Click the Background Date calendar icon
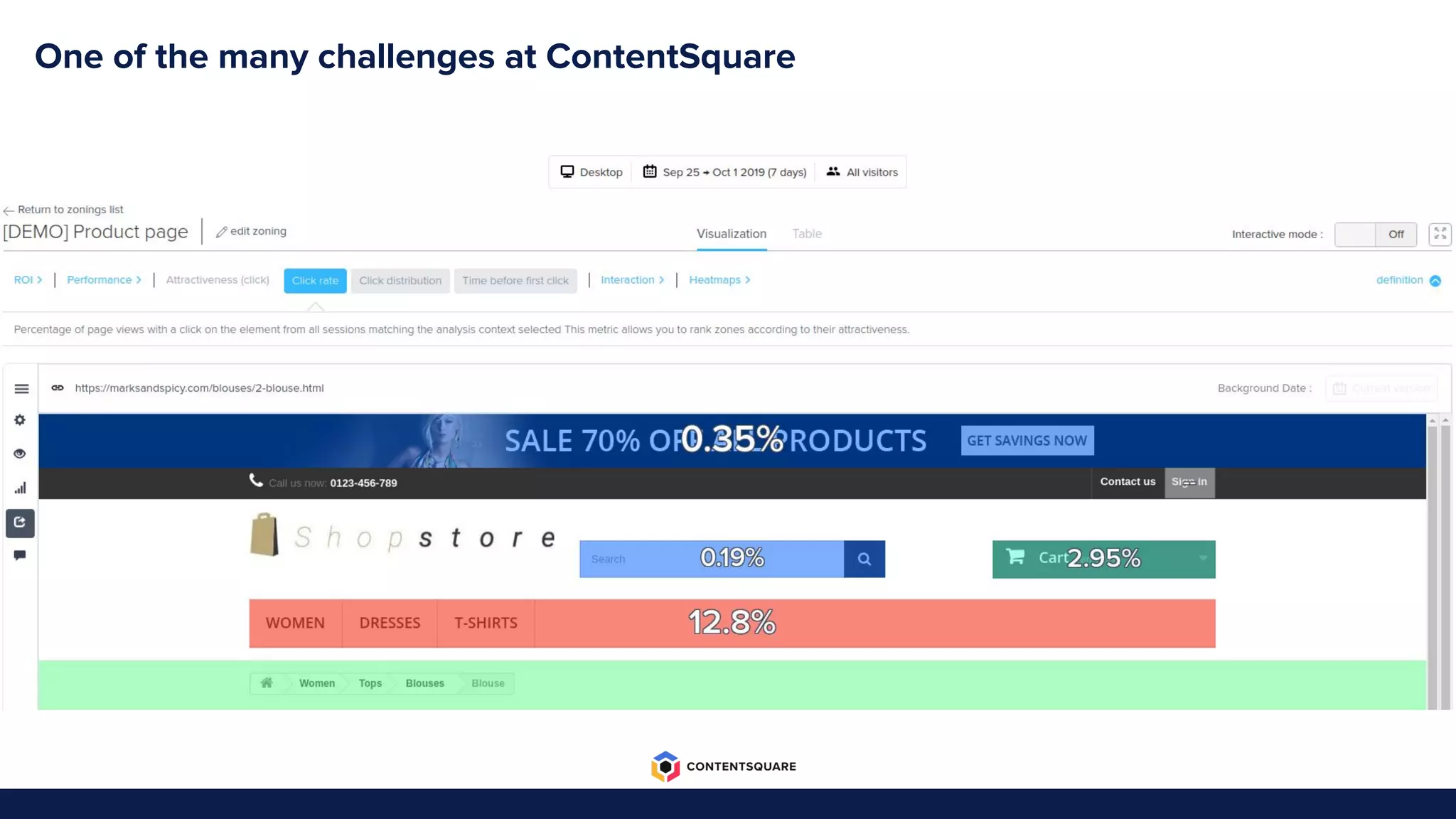1456x819 pixels. coord(1339,388)
